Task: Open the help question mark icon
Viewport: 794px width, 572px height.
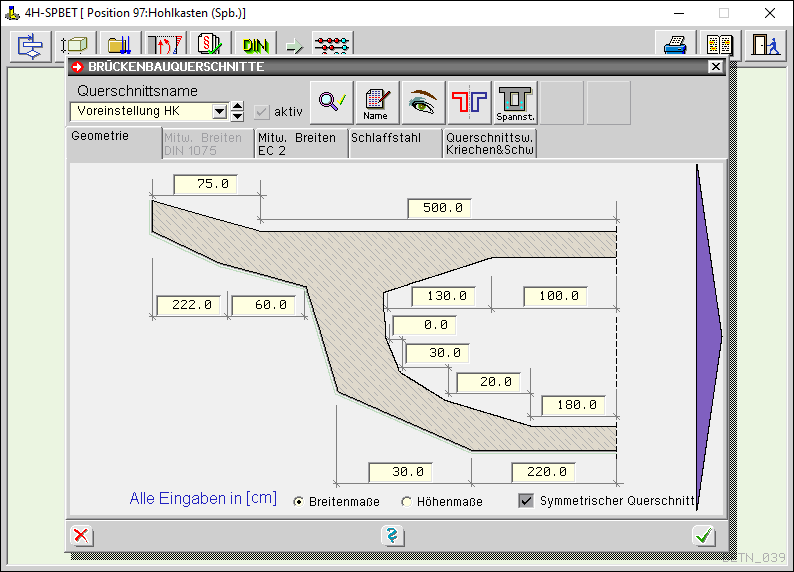Action: pyautogui.click(x=392, y=536)
